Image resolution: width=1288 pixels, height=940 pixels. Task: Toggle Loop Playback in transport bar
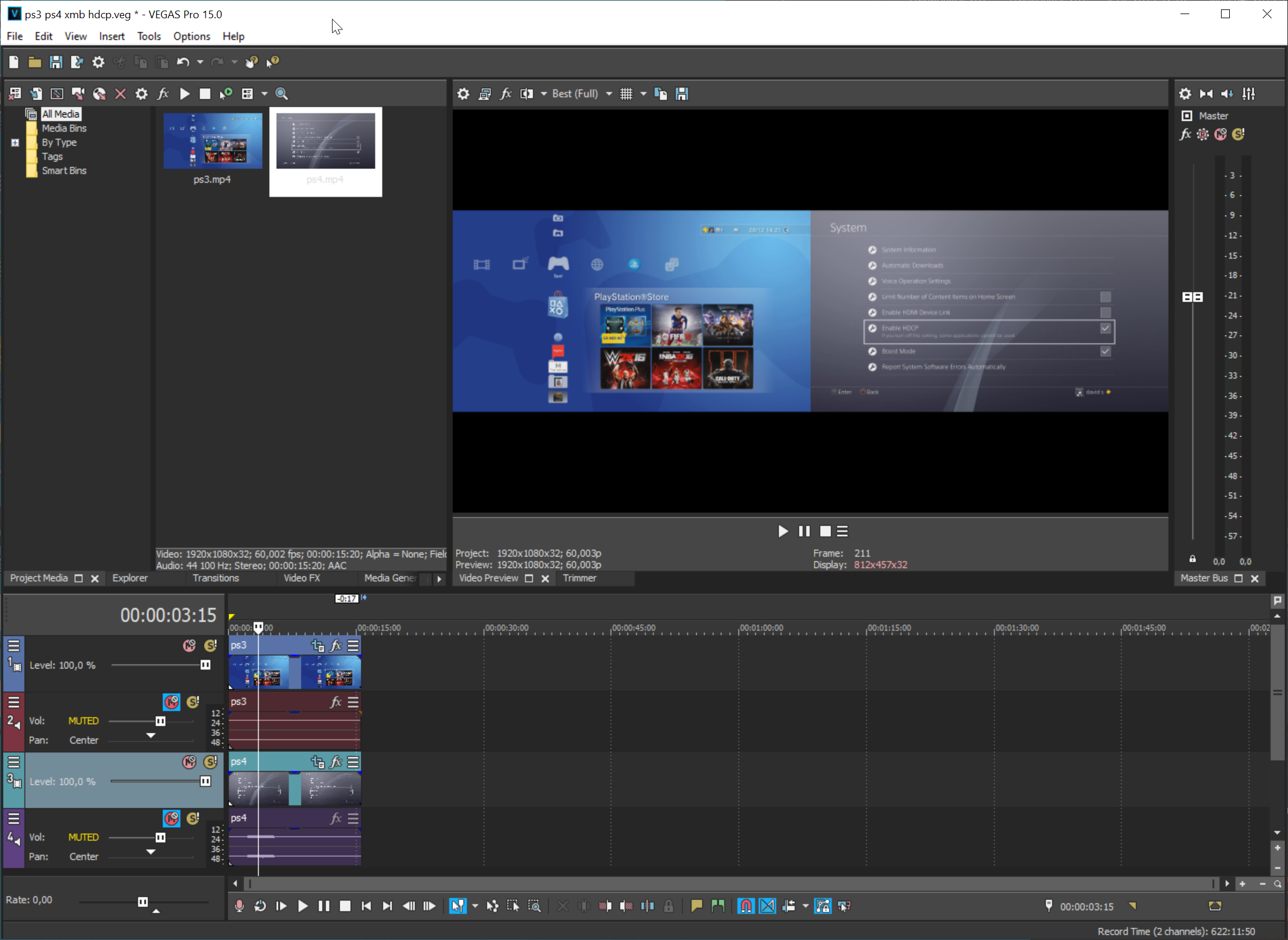(x=260, y=906)
